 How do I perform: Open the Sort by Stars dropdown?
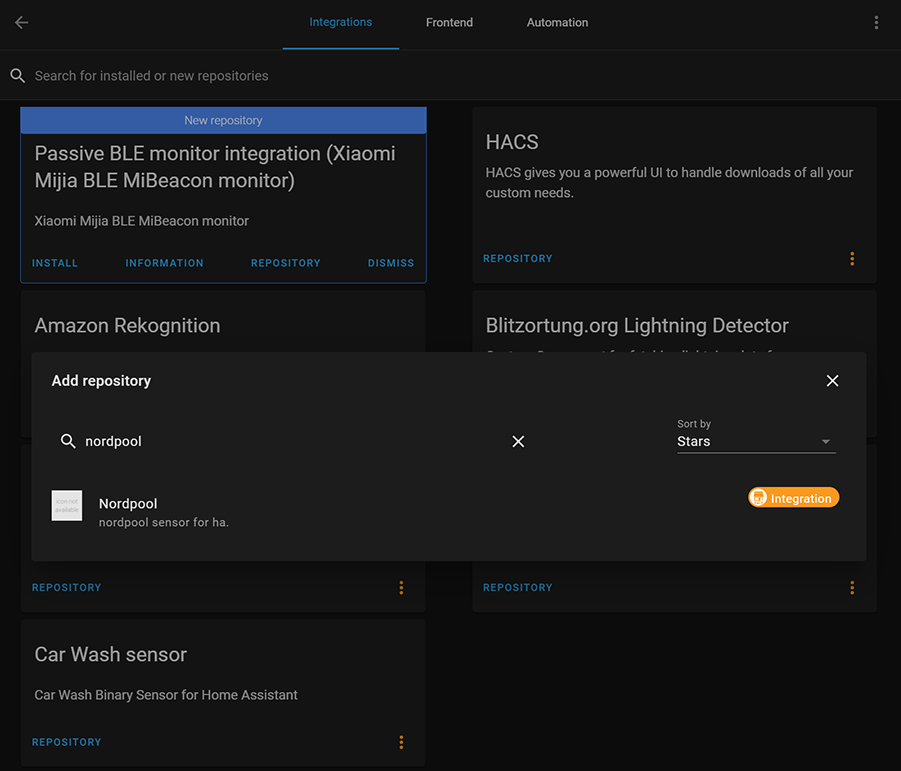pyautogui.click(x=756, y=441)
